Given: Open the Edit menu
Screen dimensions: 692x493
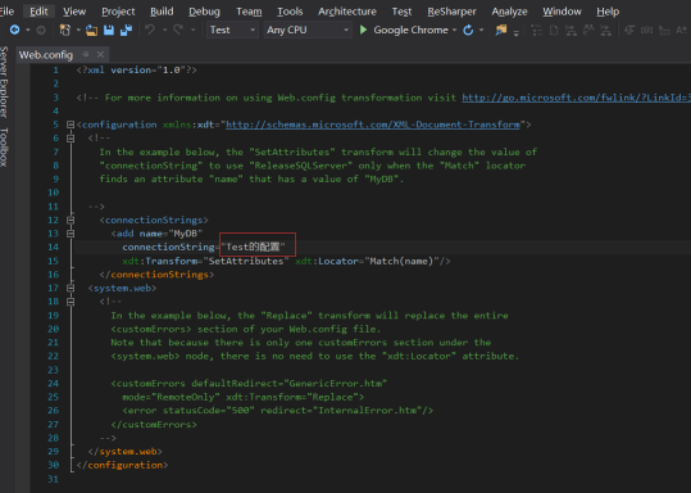Looking at the screenshot, I should tap(39, 11).
